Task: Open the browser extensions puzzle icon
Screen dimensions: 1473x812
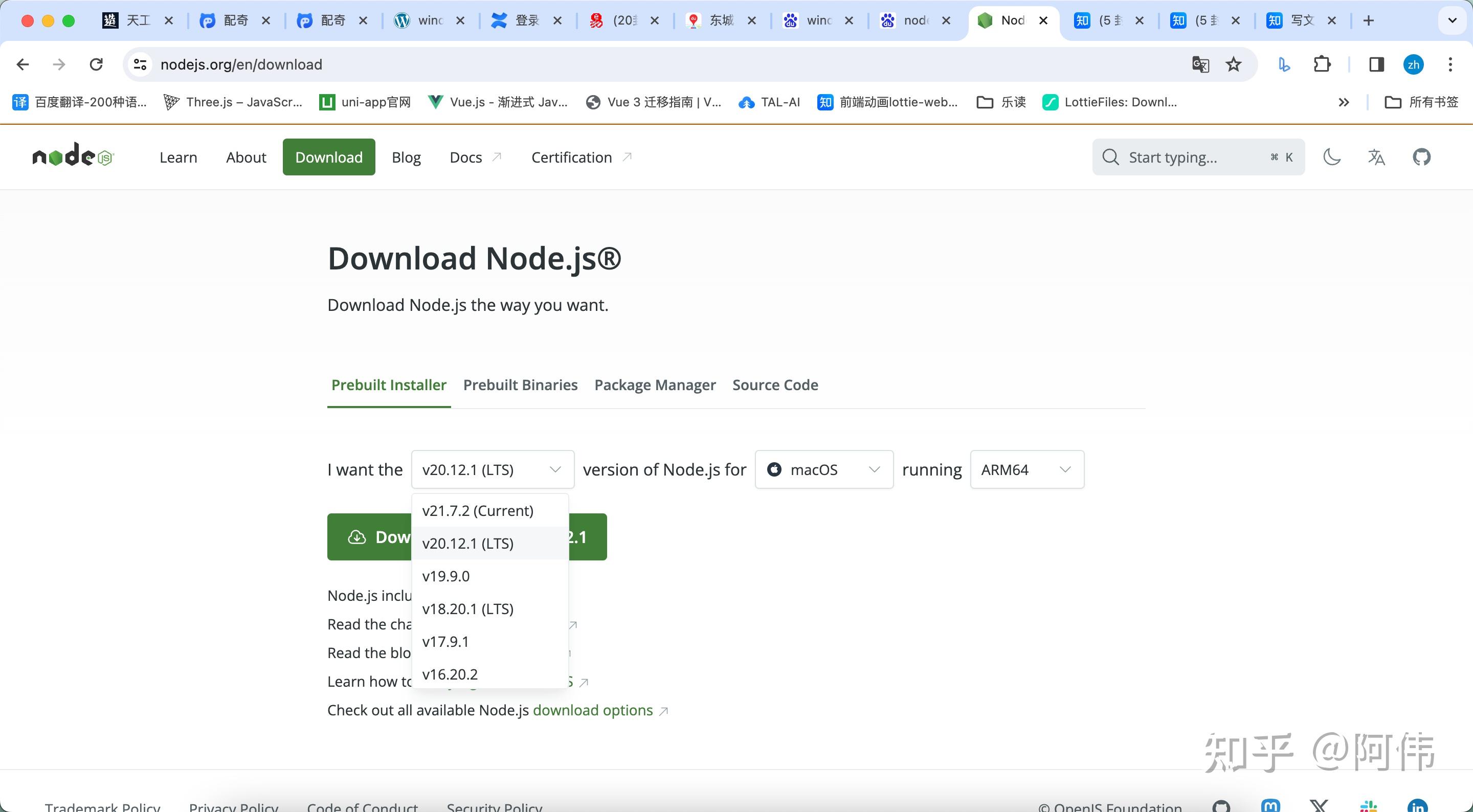Action: coord(1323,64)
